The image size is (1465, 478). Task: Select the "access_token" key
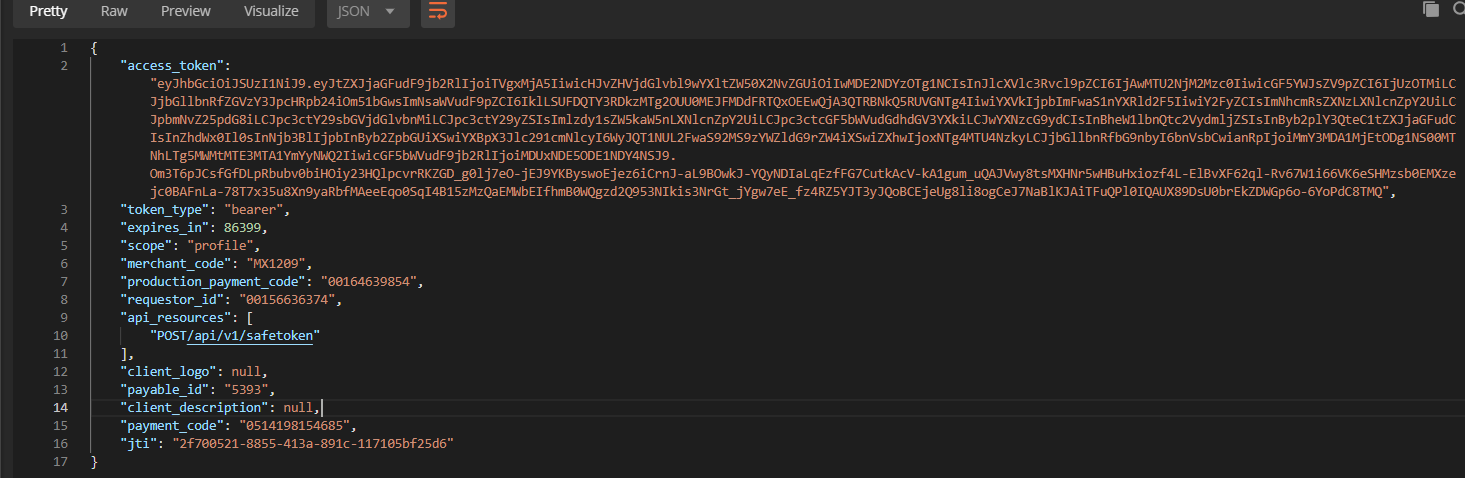click(x=174, y=65)
